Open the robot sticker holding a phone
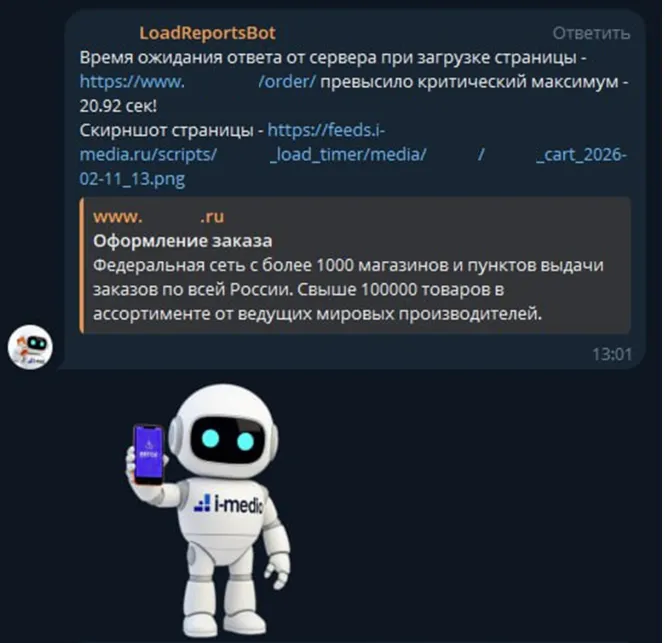 (209, 509)
